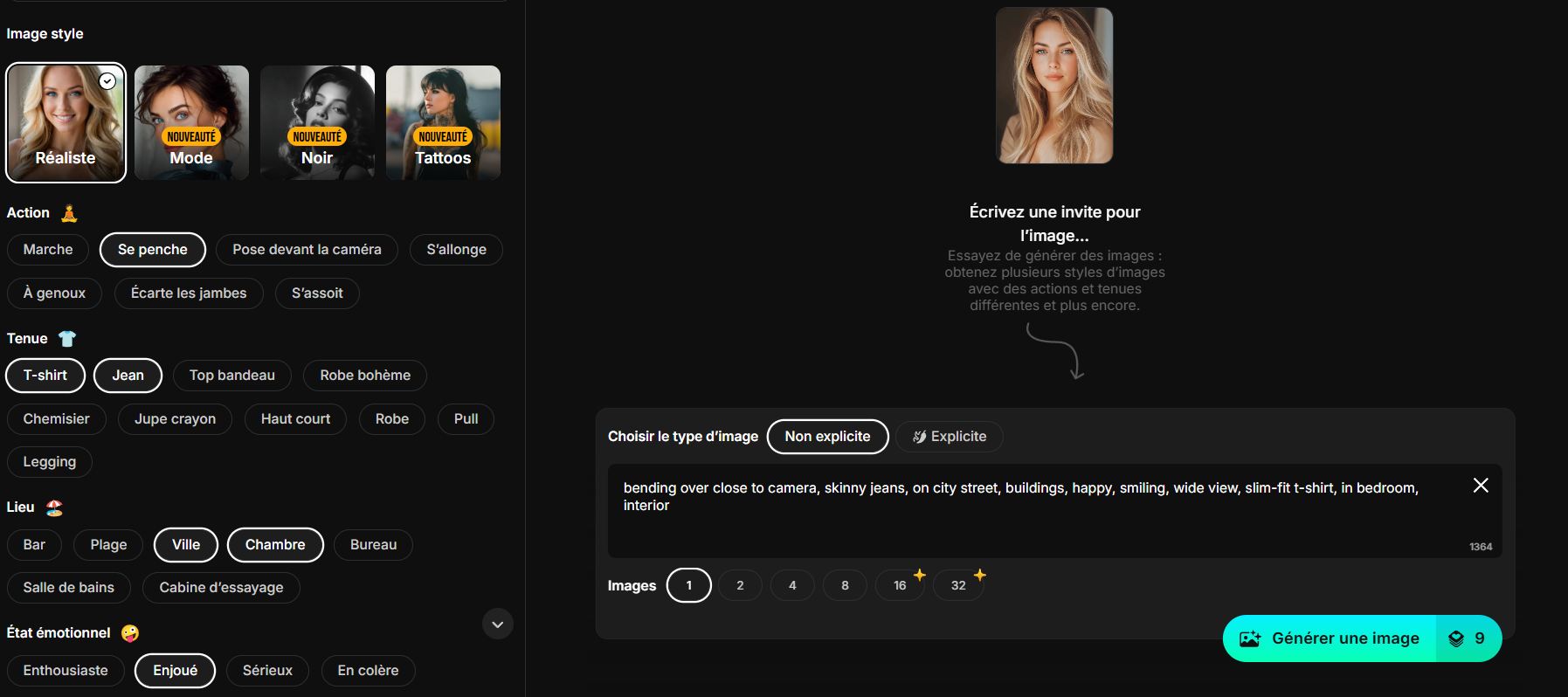Screen dimensions: 1568x697
Task: Deselect the Se penche action
Action: (153, 250)
